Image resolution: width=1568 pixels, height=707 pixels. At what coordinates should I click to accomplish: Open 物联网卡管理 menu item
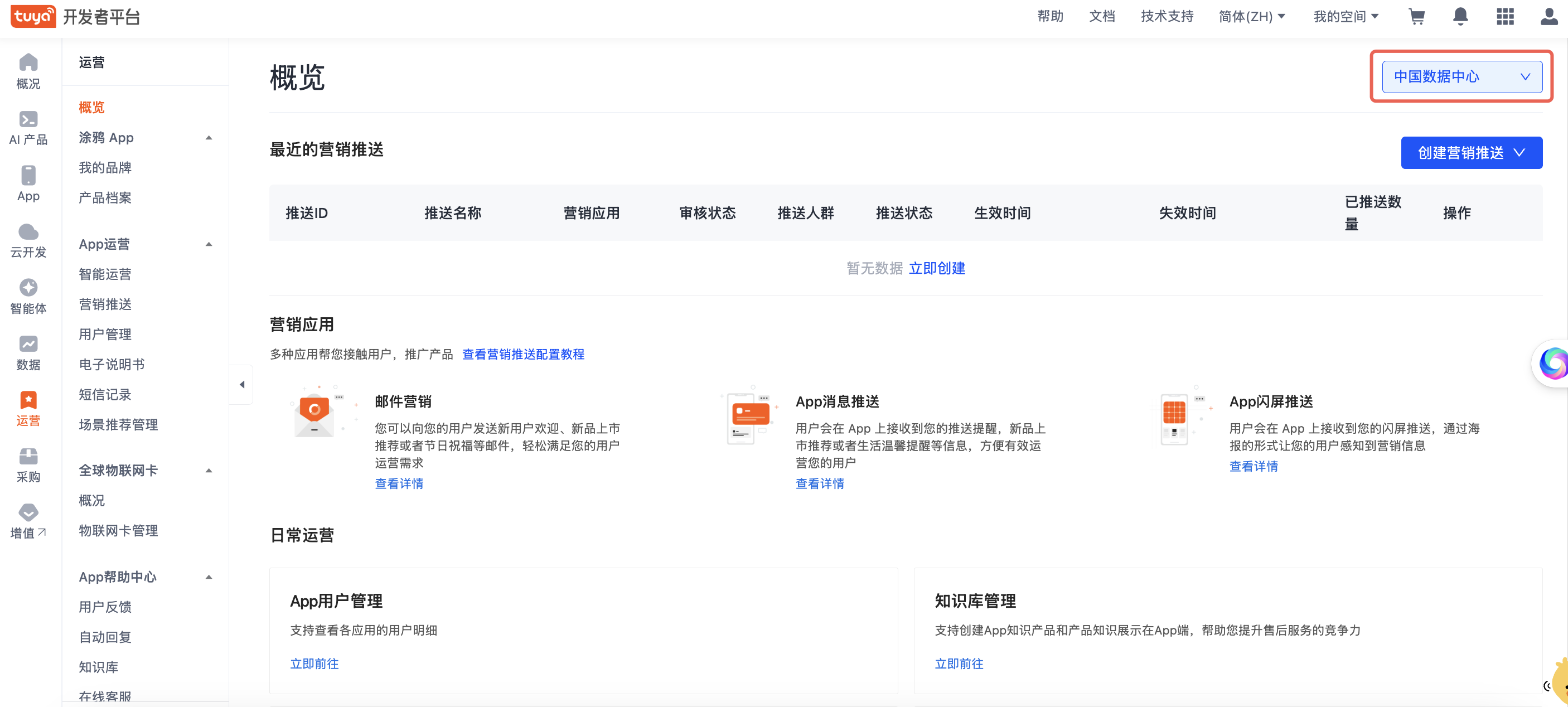(118, 531)
